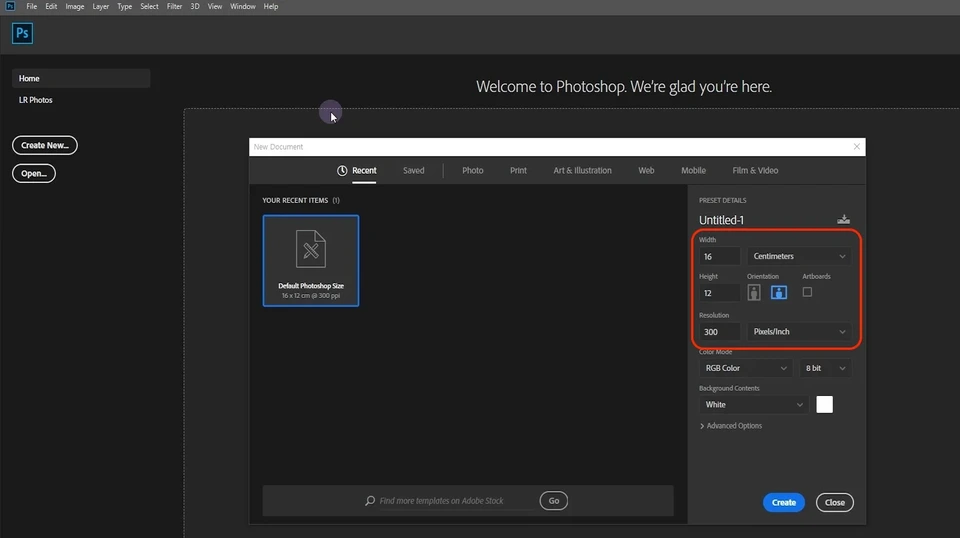Switch to the Saved tab
960x538 pixels.
pyautogui.click(x=413, y=171)
